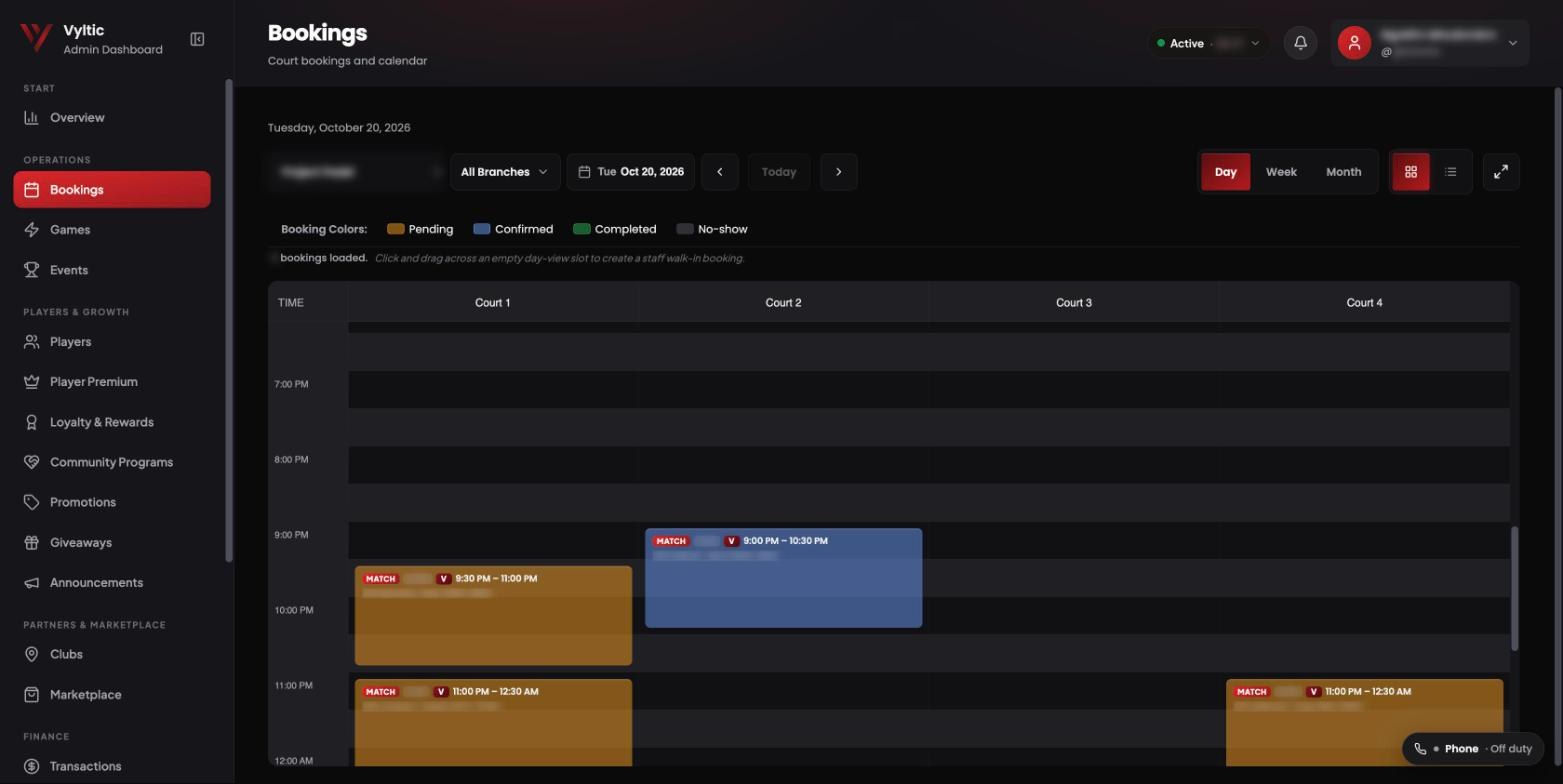Click the Giveaways gift icon
1563x784 pixels.
32,543
